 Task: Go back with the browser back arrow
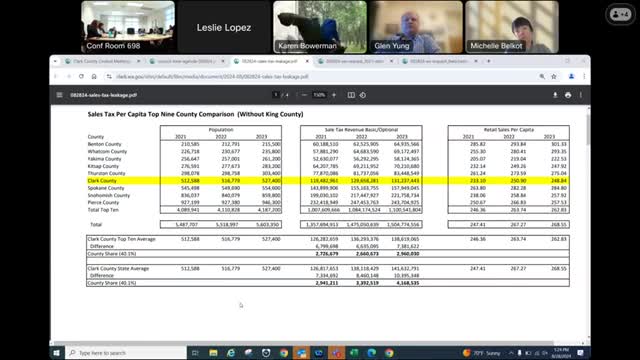coord(56,76)
